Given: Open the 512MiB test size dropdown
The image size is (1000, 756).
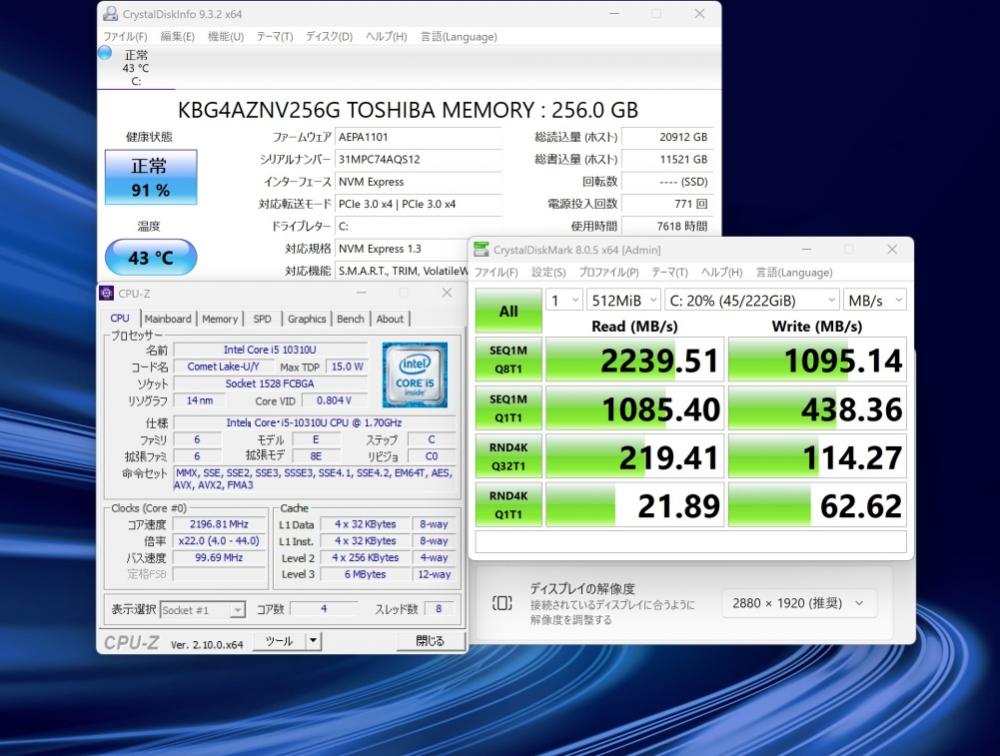Looking at the screenshot, I should coord(624,300).
